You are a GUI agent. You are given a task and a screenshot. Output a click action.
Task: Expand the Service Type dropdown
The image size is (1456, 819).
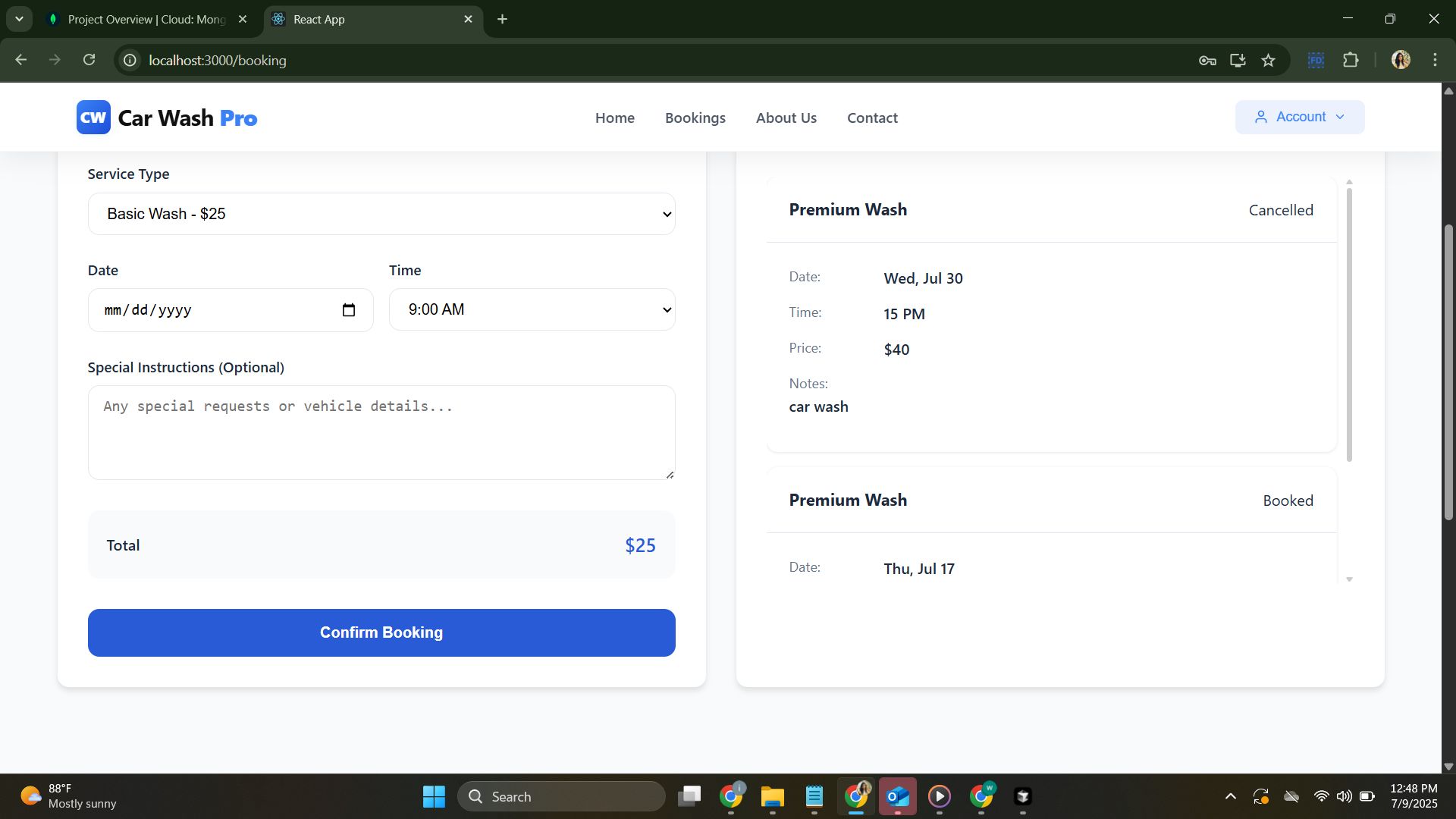[x=381, y=214]
